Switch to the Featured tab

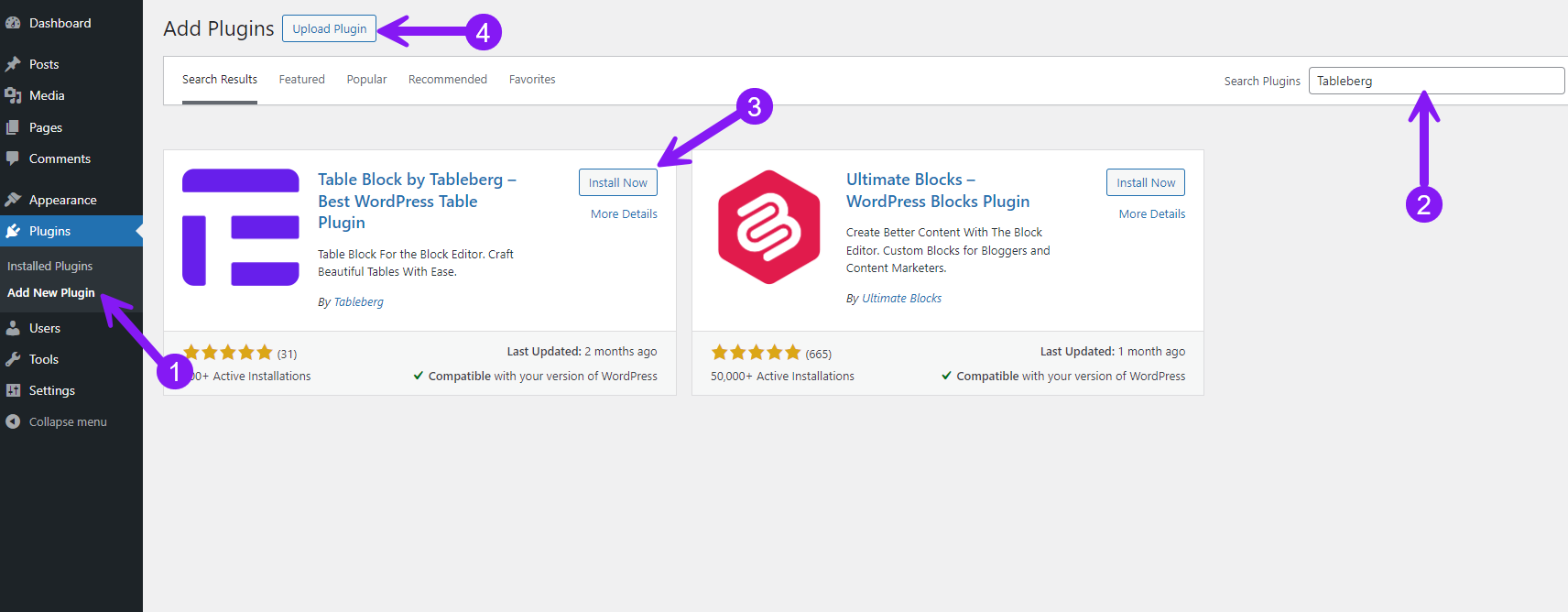(302, 80)
